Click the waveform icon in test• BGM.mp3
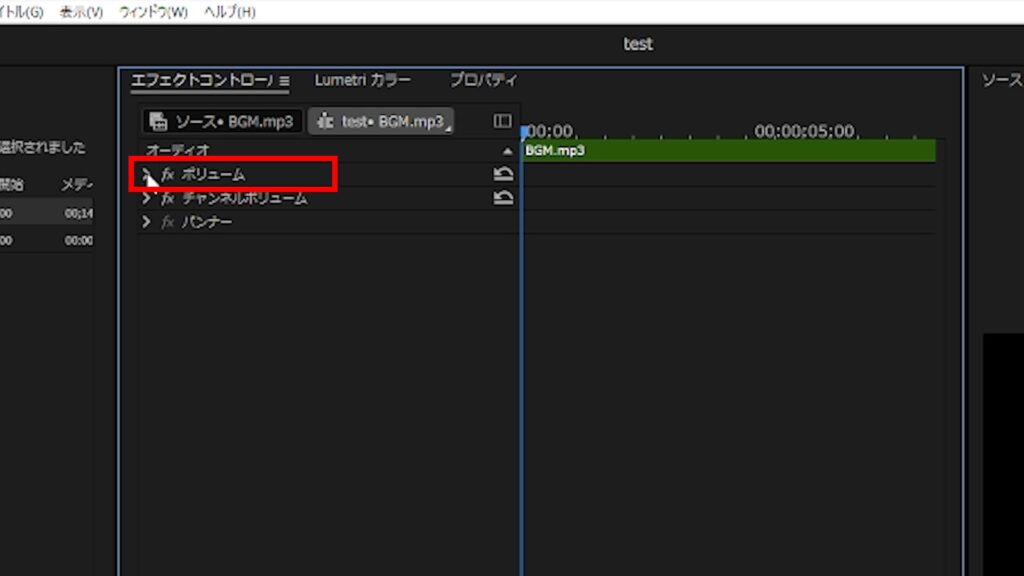Screen dimensions: 1024x576 pos(325,122)
